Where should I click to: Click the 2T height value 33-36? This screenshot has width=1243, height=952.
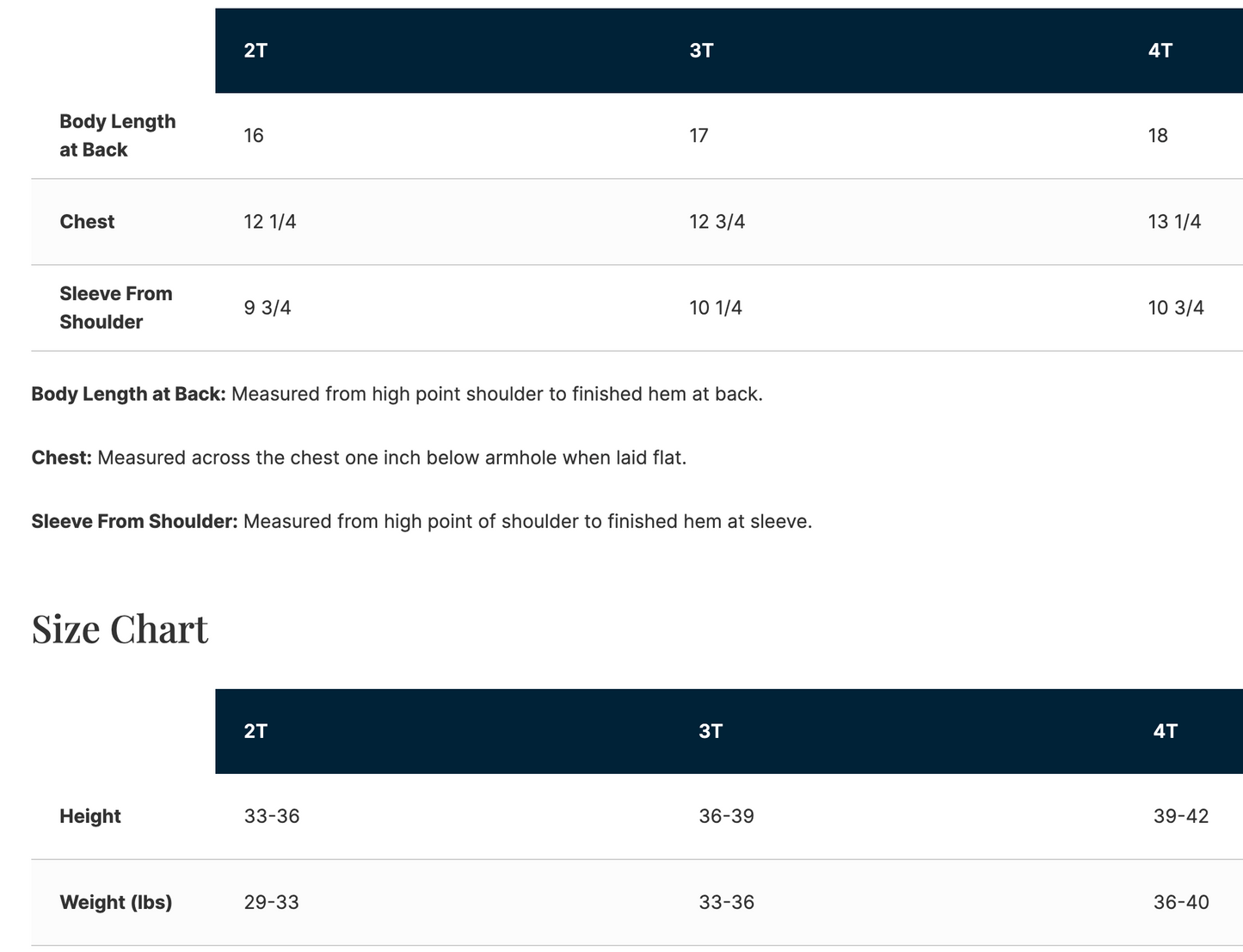tap(272, 816)
